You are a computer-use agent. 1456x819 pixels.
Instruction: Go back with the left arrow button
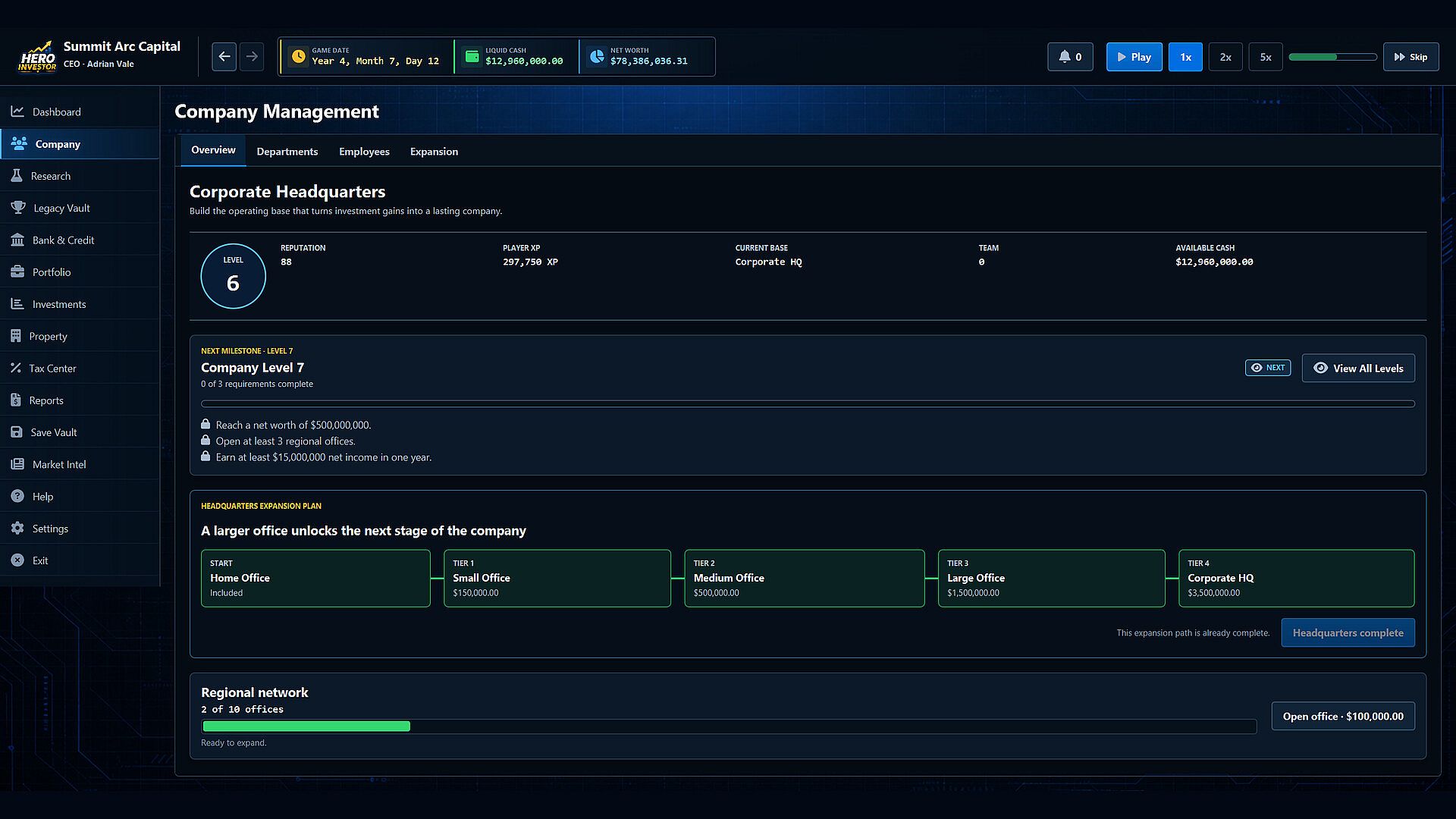(224, 57)
